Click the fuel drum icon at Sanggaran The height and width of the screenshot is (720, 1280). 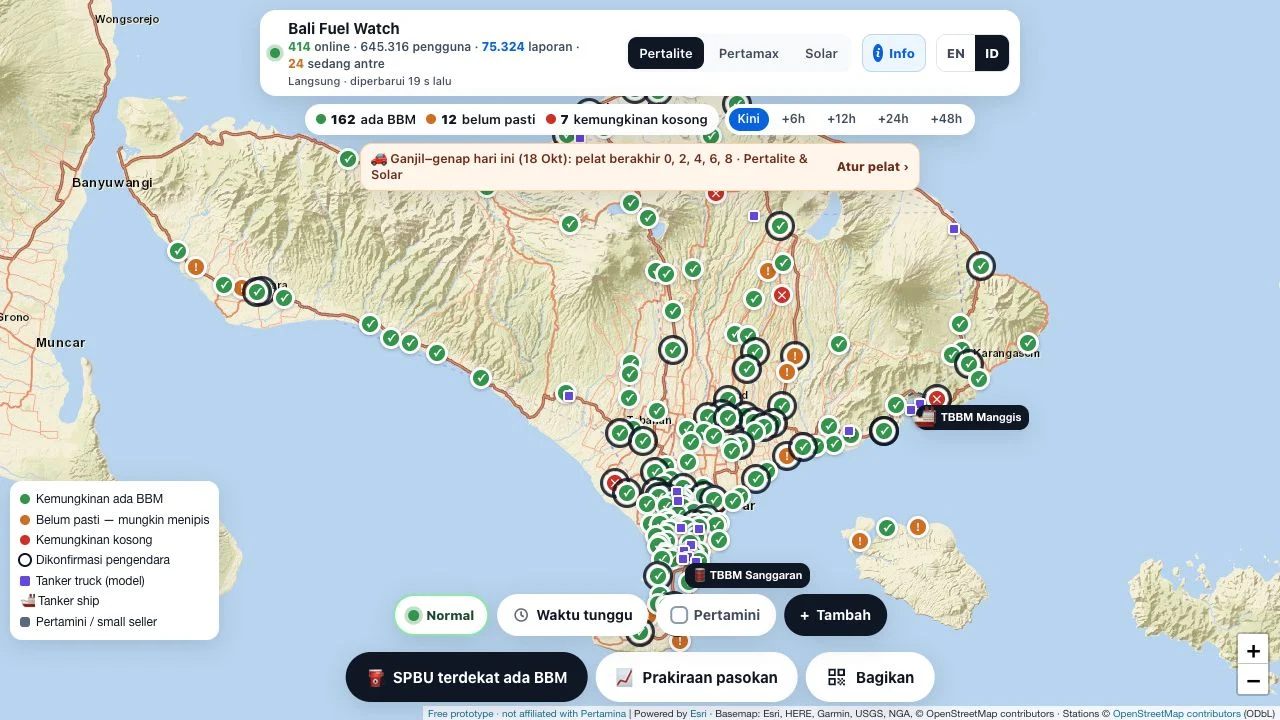click(x=700, y=575)
